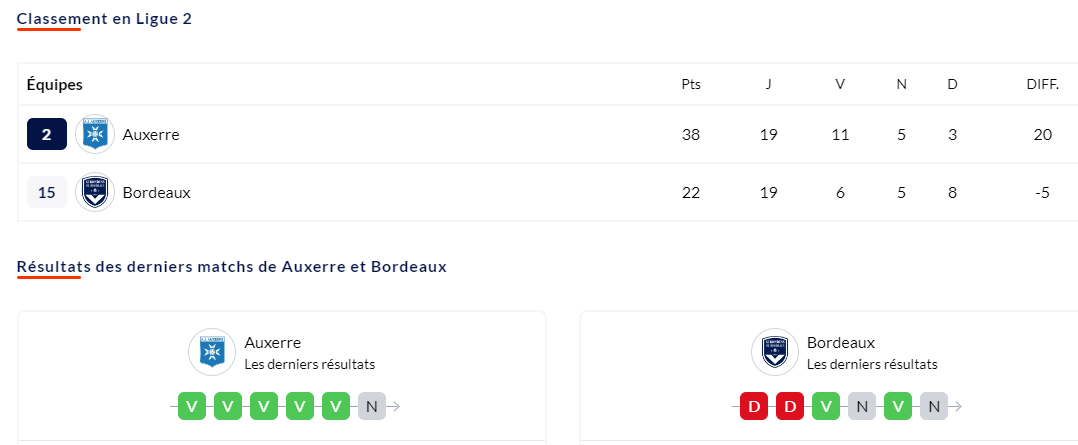Open Bordeaux team name in standings
The image size is (1078, 445).
point(157,193)
